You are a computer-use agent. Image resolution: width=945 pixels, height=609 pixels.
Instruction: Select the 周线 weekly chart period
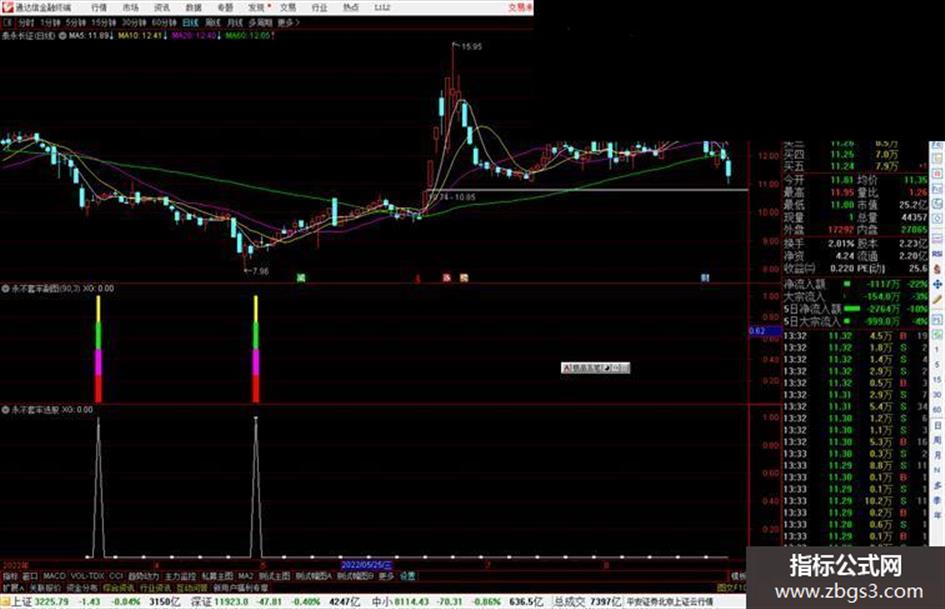pyautogui.click(x=212, y=23)
